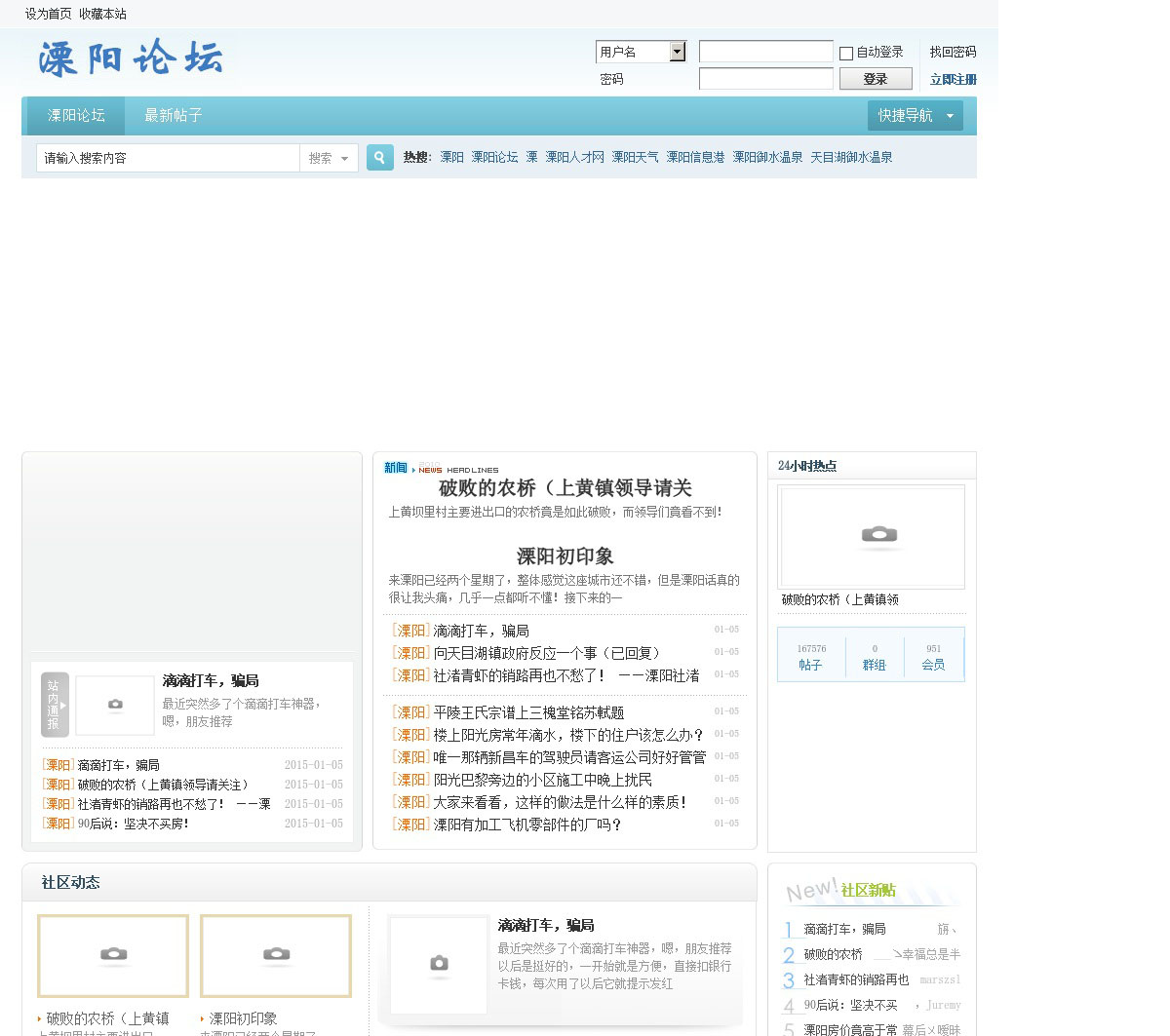Focus the 请输入搜索内容 search field
Screen dimensions: 1170x1036
pos(168,158)
